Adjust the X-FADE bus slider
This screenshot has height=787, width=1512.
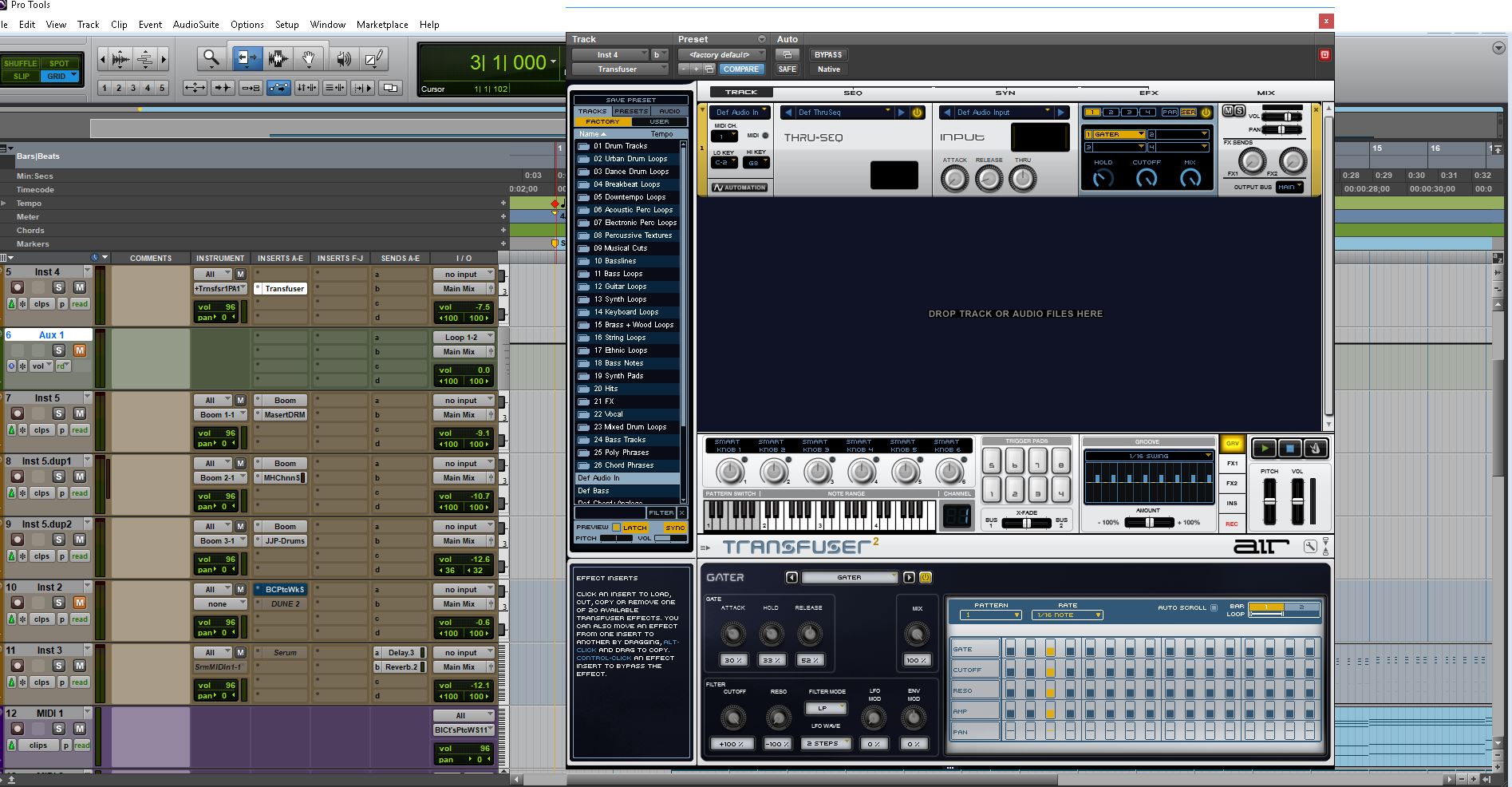1026,523
